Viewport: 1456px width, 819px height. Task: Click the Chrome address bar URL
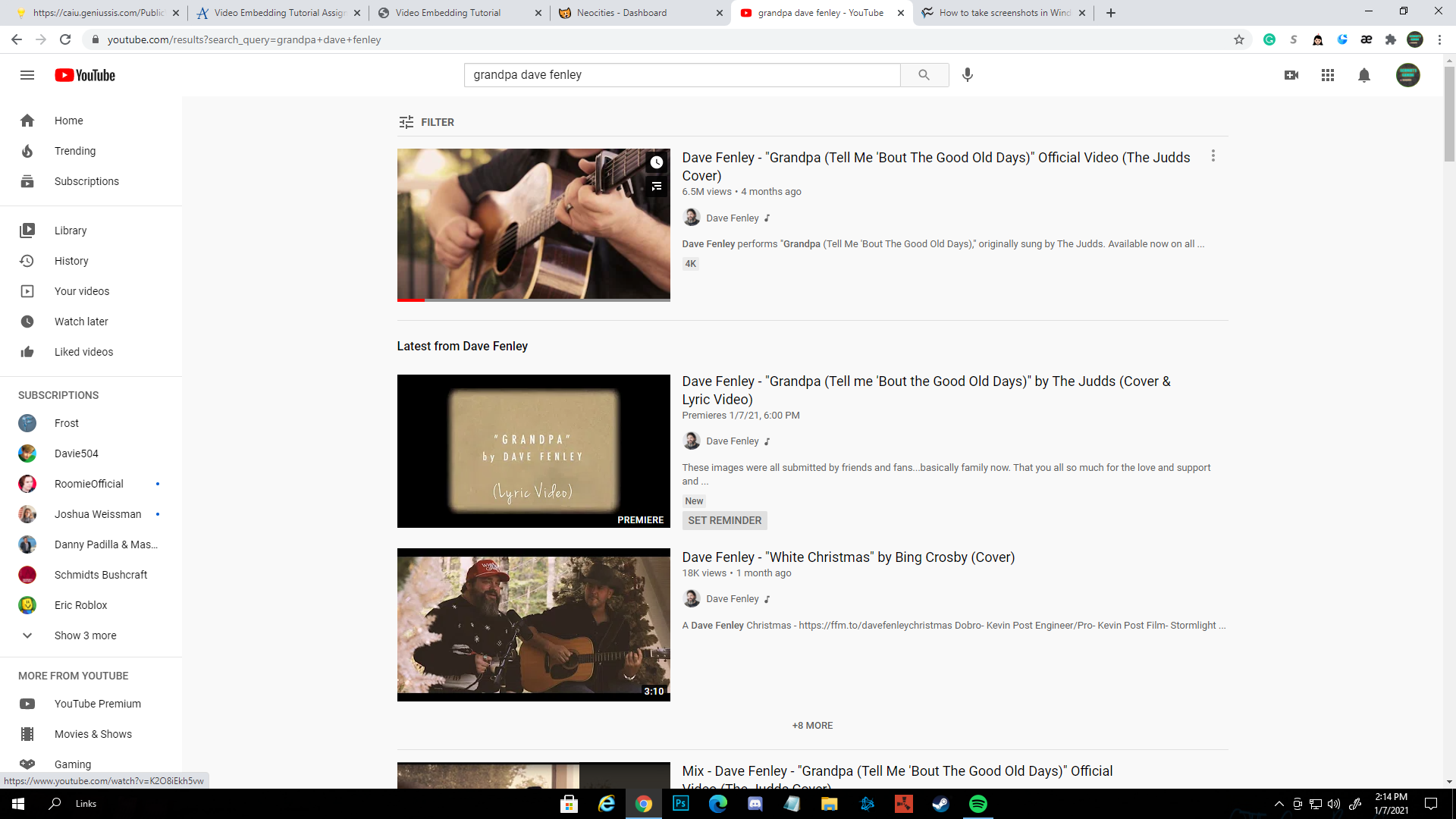coord(244,39)
